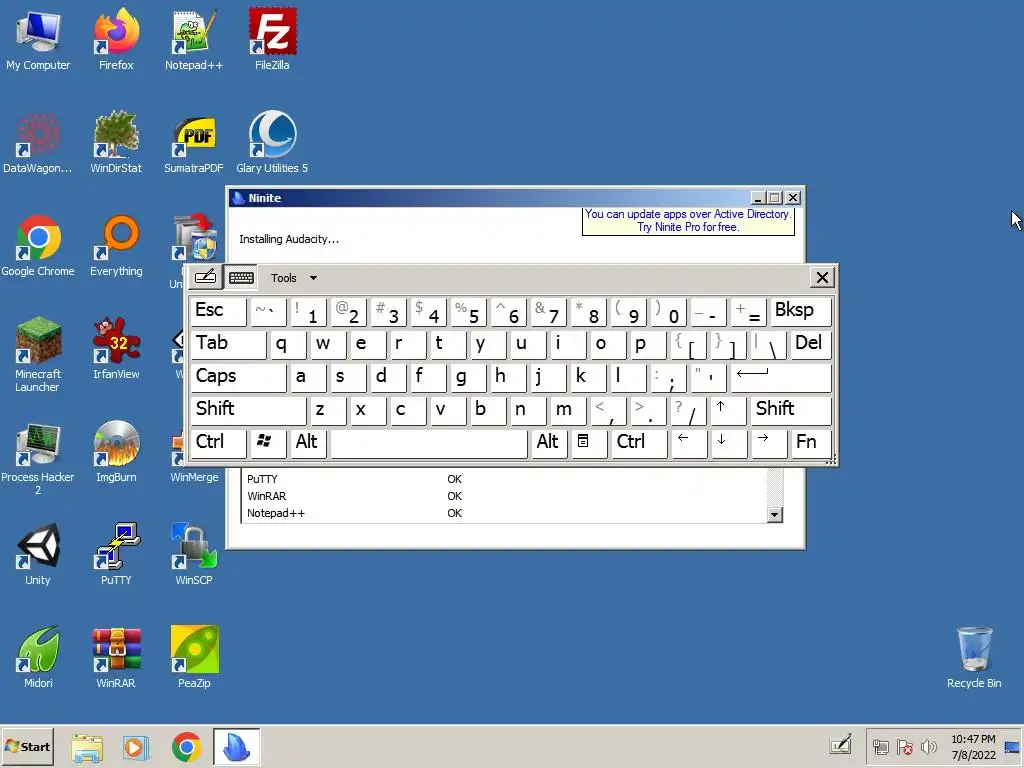
Task: Toggle the right Ctrl key
Action: pos(639,442)
